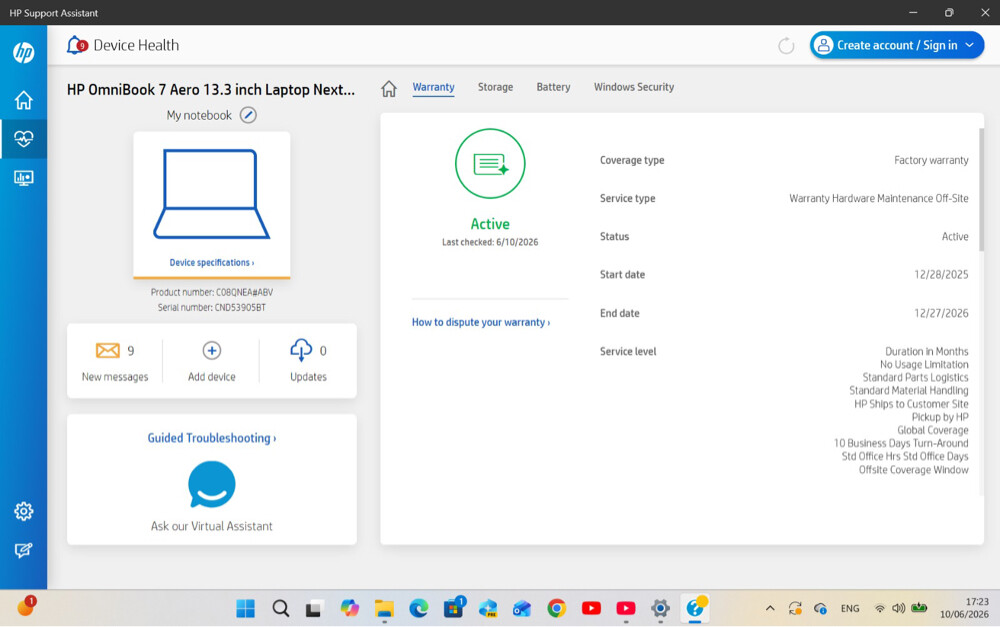Refresh device health with the circular arrow
This screenshot has width=1000, height=627.
[786, 46]
